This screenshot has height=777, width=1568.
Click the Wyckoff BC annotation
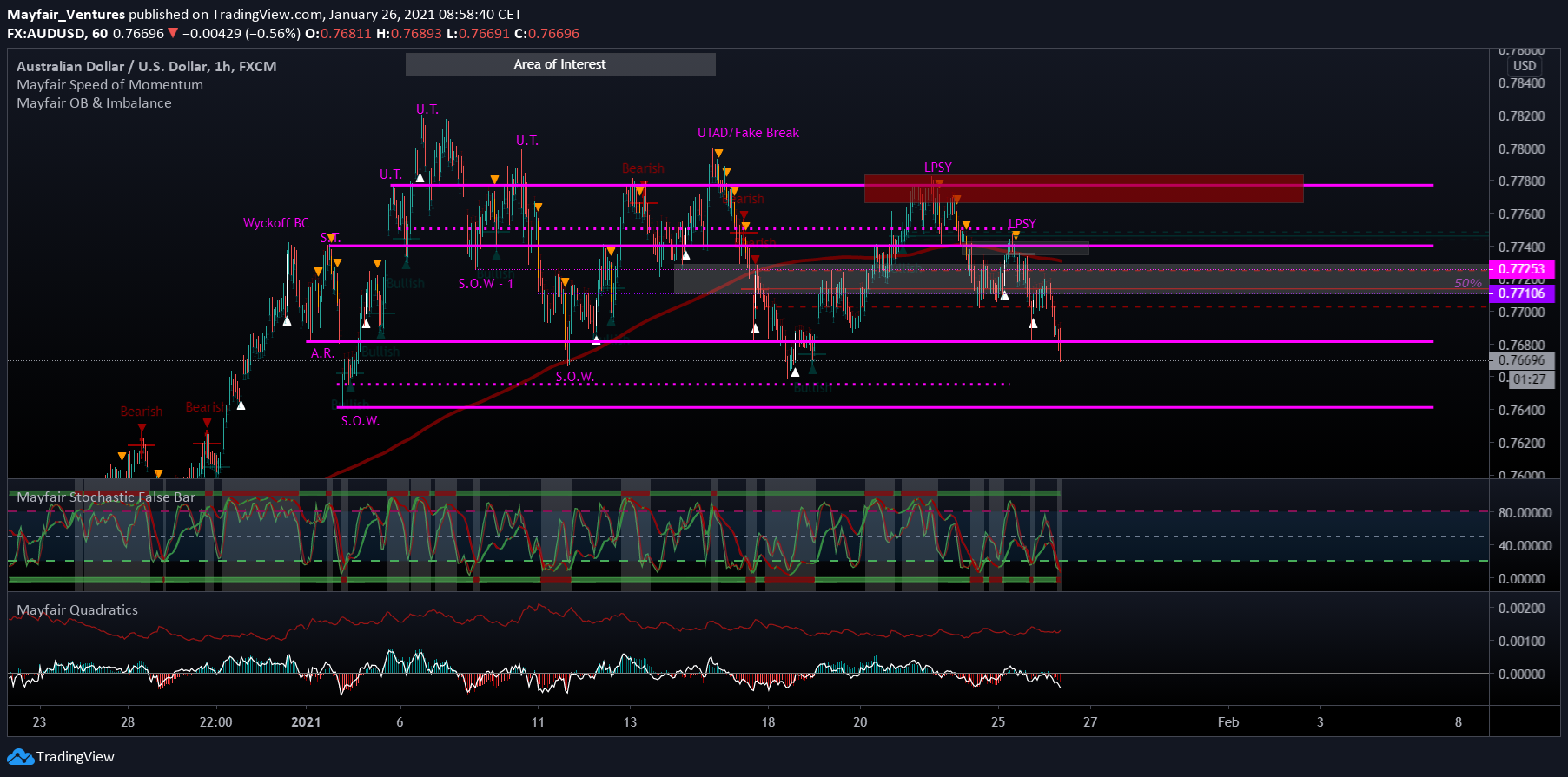pos(275,223)
